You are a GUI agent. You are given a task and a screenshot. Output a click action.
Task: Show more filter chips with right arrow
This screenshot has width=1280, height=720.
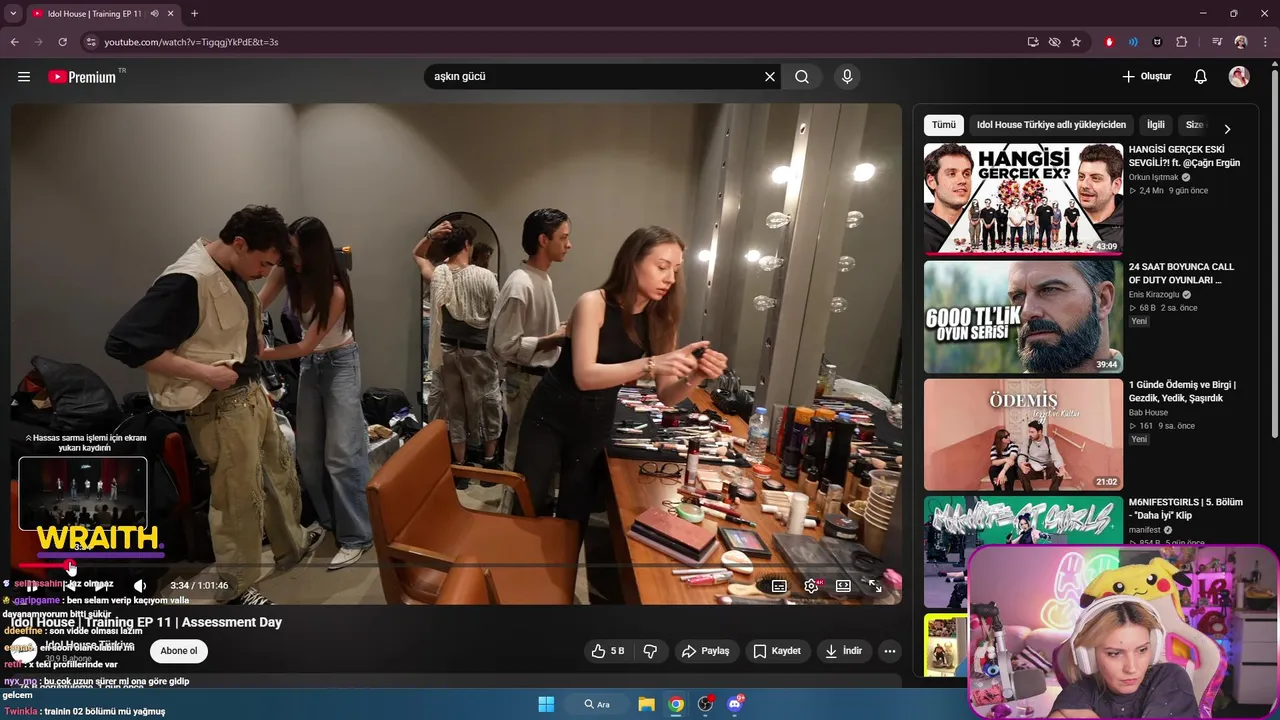tap(1227, 129)
